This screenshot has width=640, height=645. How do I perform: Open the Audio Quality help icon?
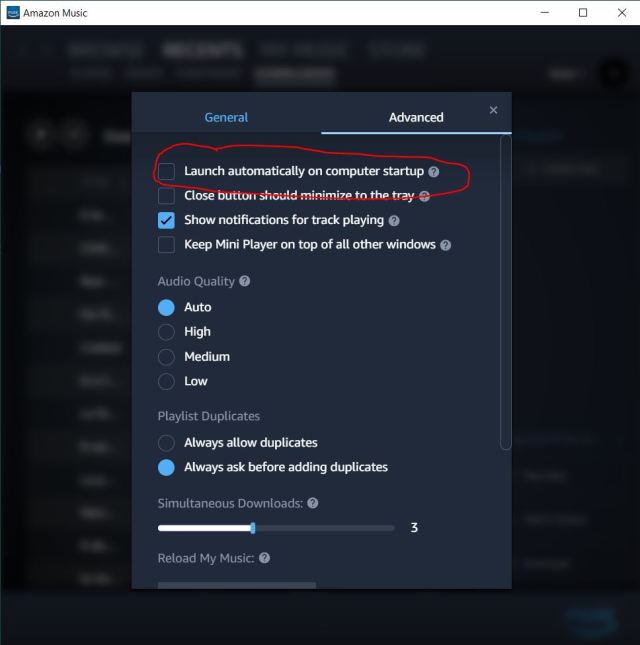pyautogui.click(x=245, y=281)
